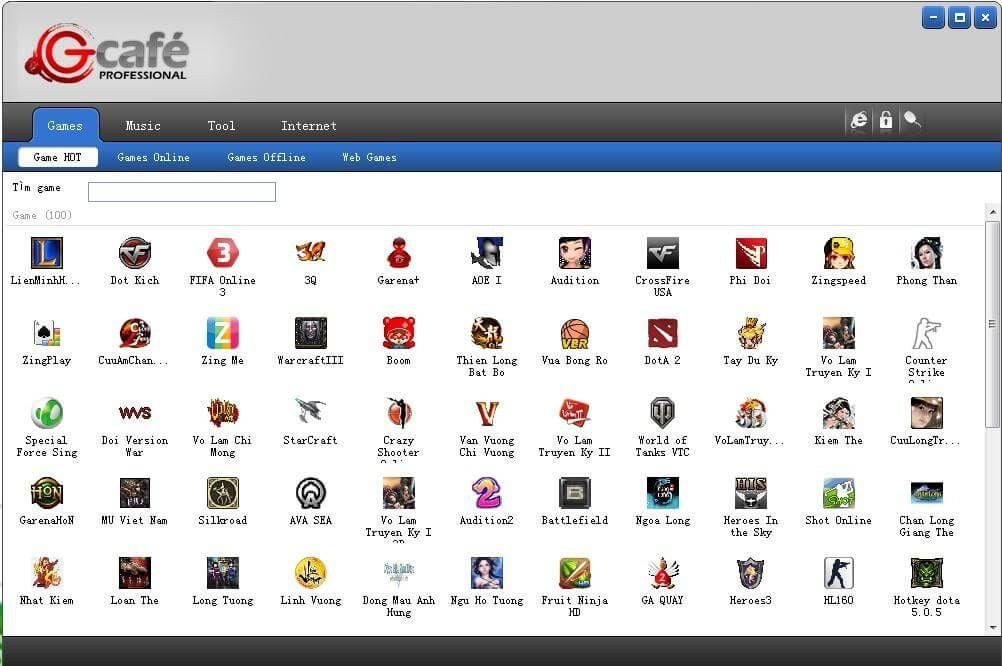Image resolution: width=1002 pixels, height=666 pixels.
Task: Select Zingspeed game icon
Action: click(x=838, y=253)
